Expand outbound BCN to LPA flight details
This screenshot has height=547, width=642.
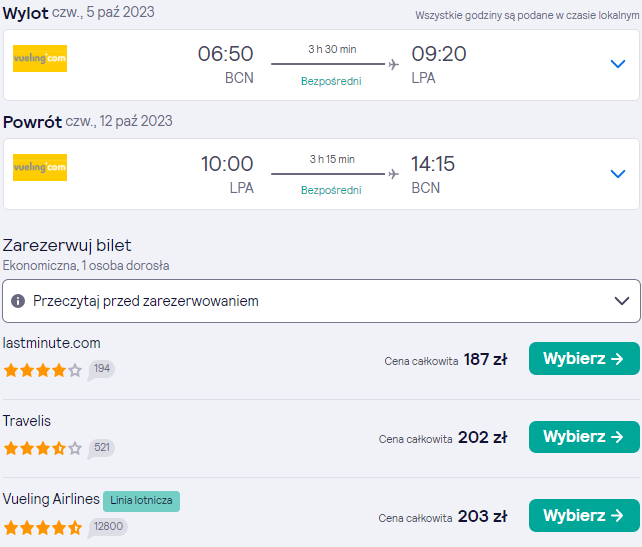(617, 64)
